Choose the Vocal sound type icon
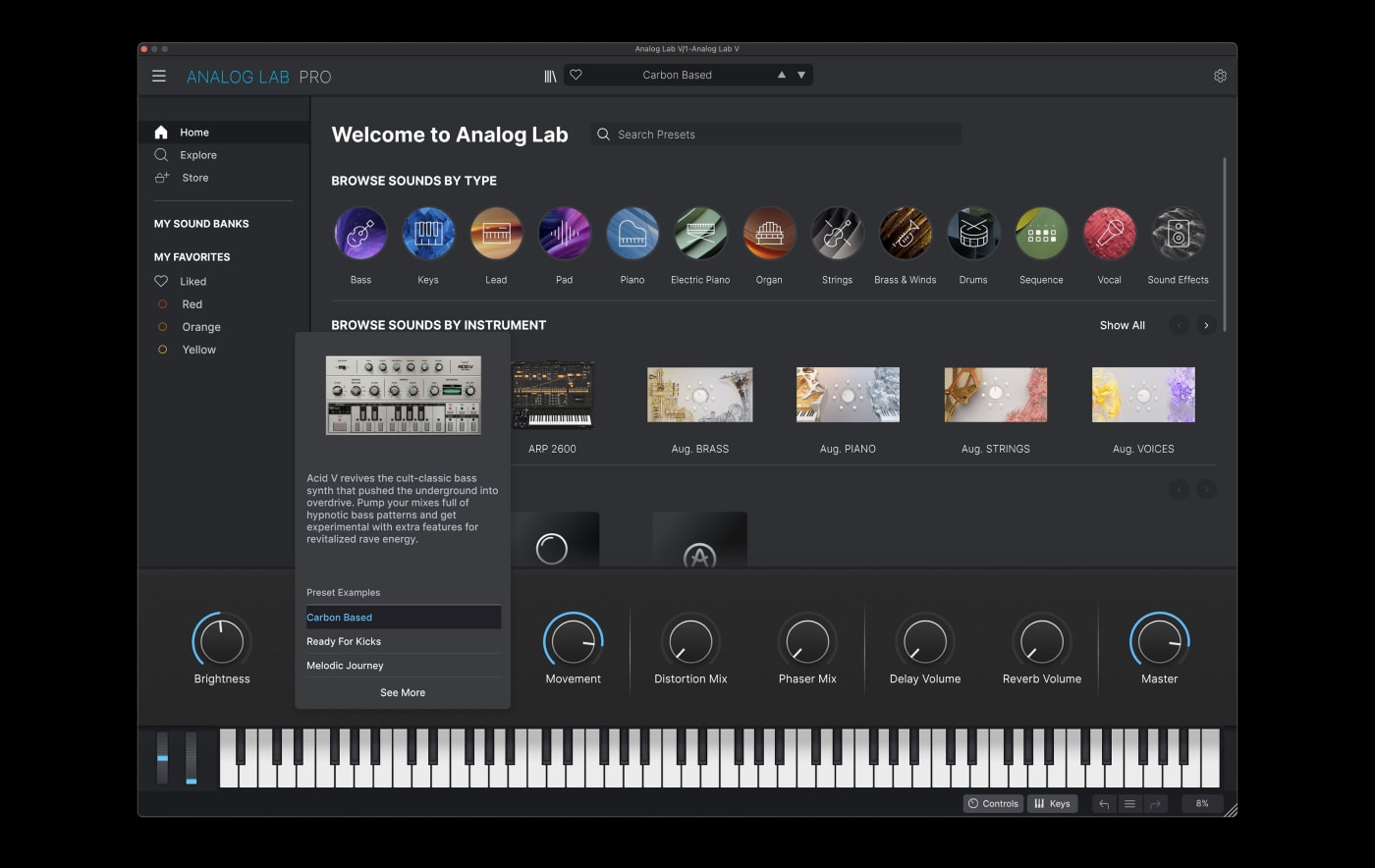Image resolution: width=1375 pixels, height=868 pixels. tap(1109, 234)
